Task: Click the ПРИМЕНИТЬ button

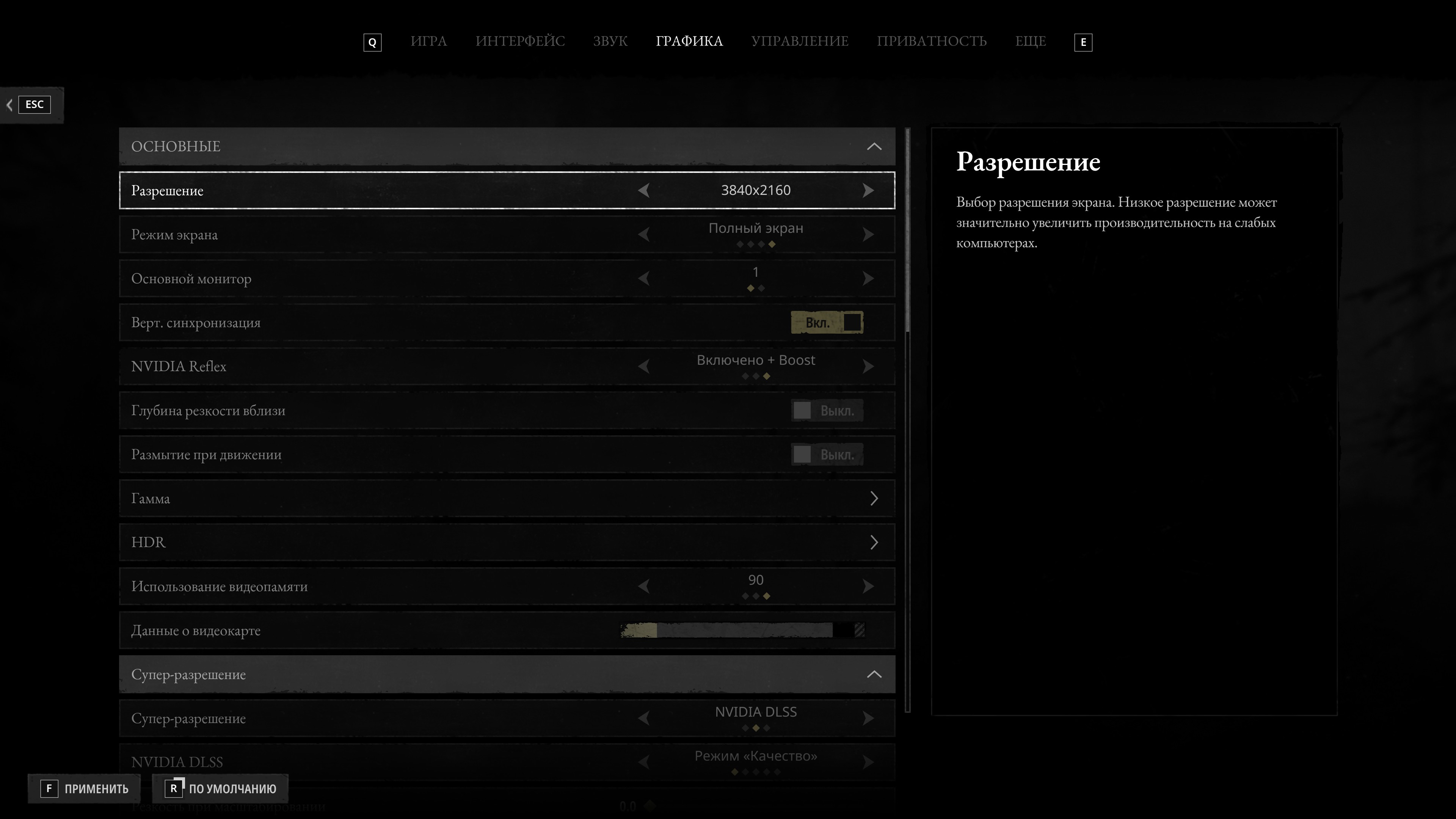Action: click(85, 789)
